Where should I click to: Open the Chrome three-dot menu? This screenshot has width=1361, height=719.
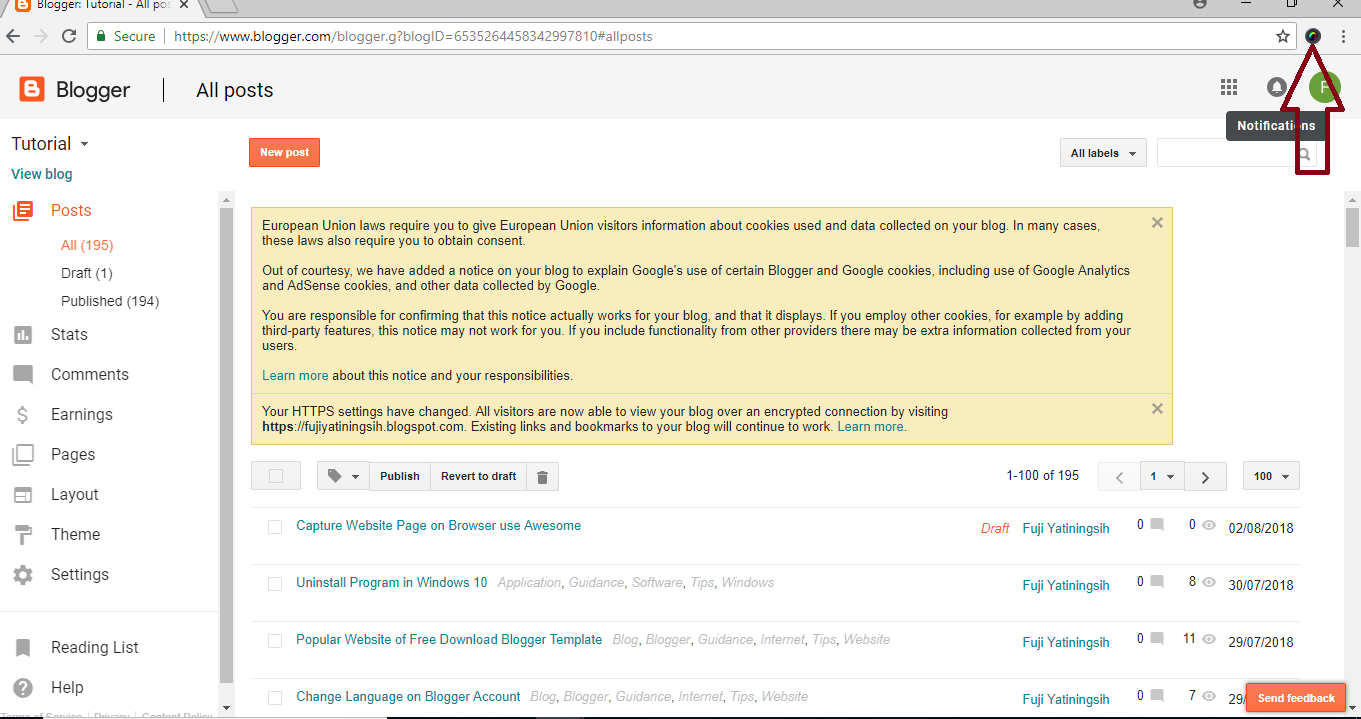point(1343,36)
